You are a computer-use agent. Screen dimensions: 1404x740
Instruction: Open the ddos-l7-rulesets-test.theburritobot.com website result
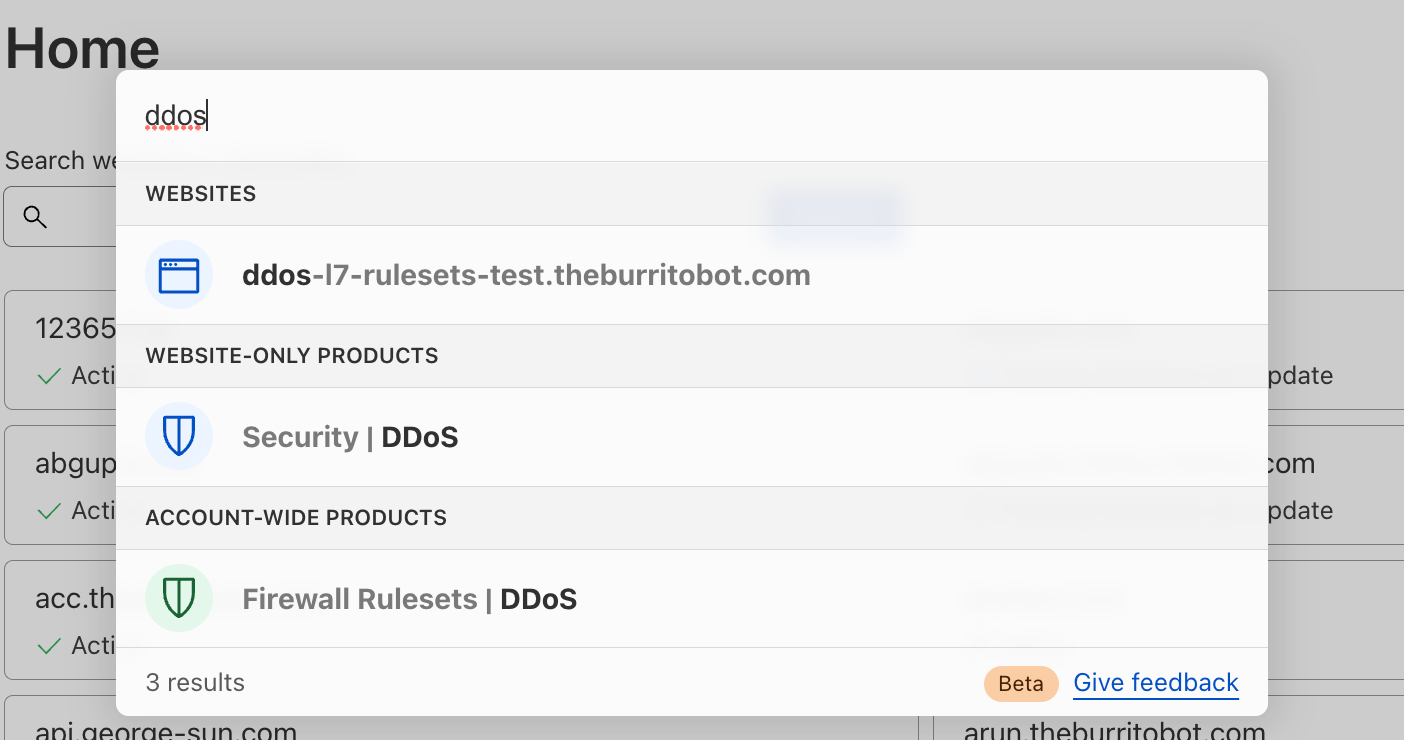(x=692, y=275)
